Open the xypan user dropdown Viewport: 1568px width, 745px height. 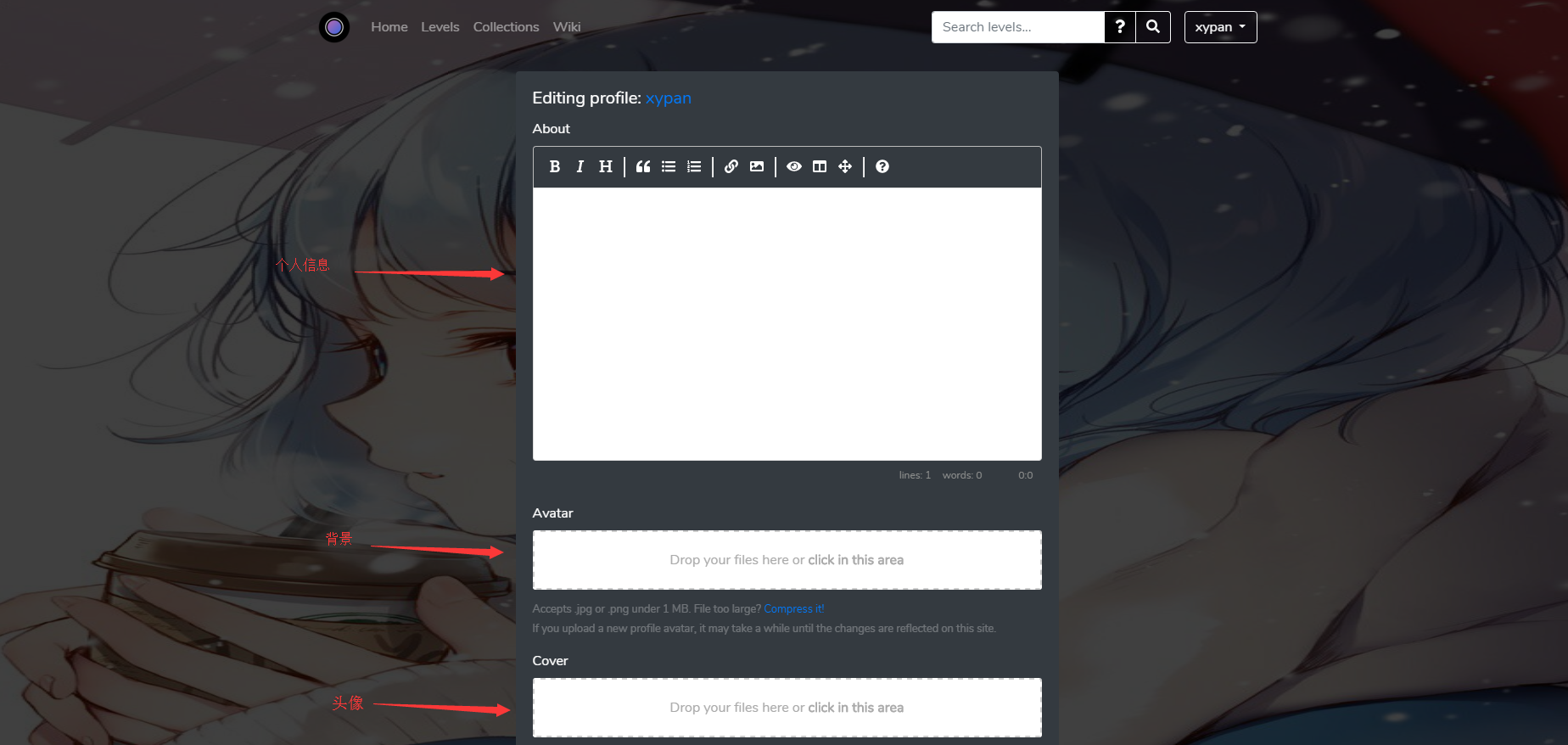coord(1220,27)
